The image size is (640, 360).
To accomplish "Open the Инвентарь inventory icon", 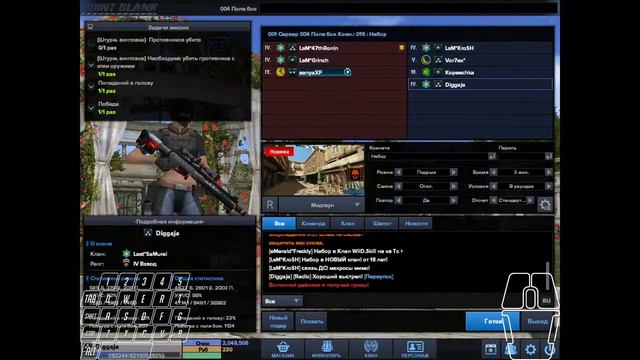I will tap(326, 349).
